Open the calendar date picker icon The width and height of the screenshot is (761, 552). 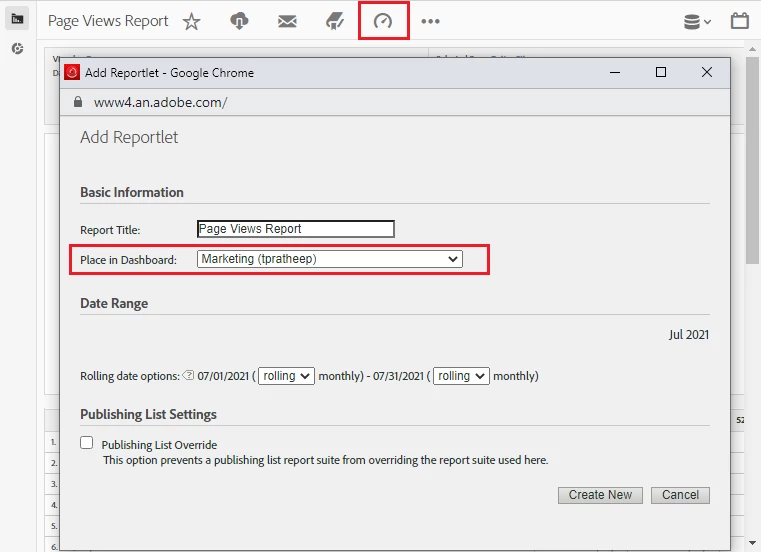(740, 21)
